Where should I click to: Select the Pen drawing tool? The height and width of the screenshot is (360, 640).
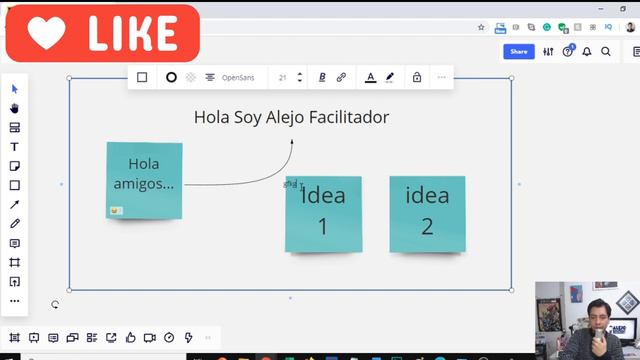click(15, 224)
